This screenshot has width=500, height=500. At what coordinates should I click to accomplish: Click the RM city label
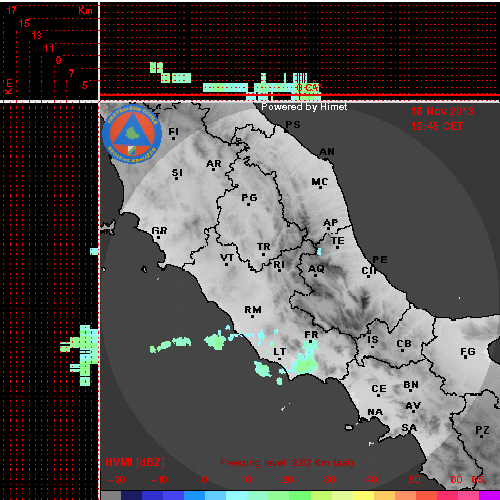click(253, 310)
